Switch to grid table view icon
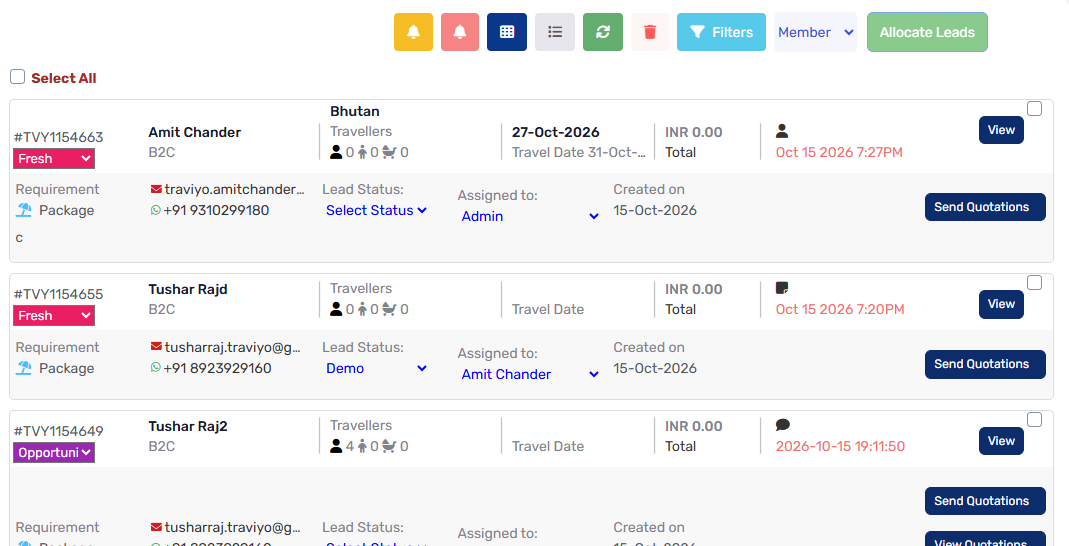The width and height of the screenshot is (1069, 546). pos(507,32)
